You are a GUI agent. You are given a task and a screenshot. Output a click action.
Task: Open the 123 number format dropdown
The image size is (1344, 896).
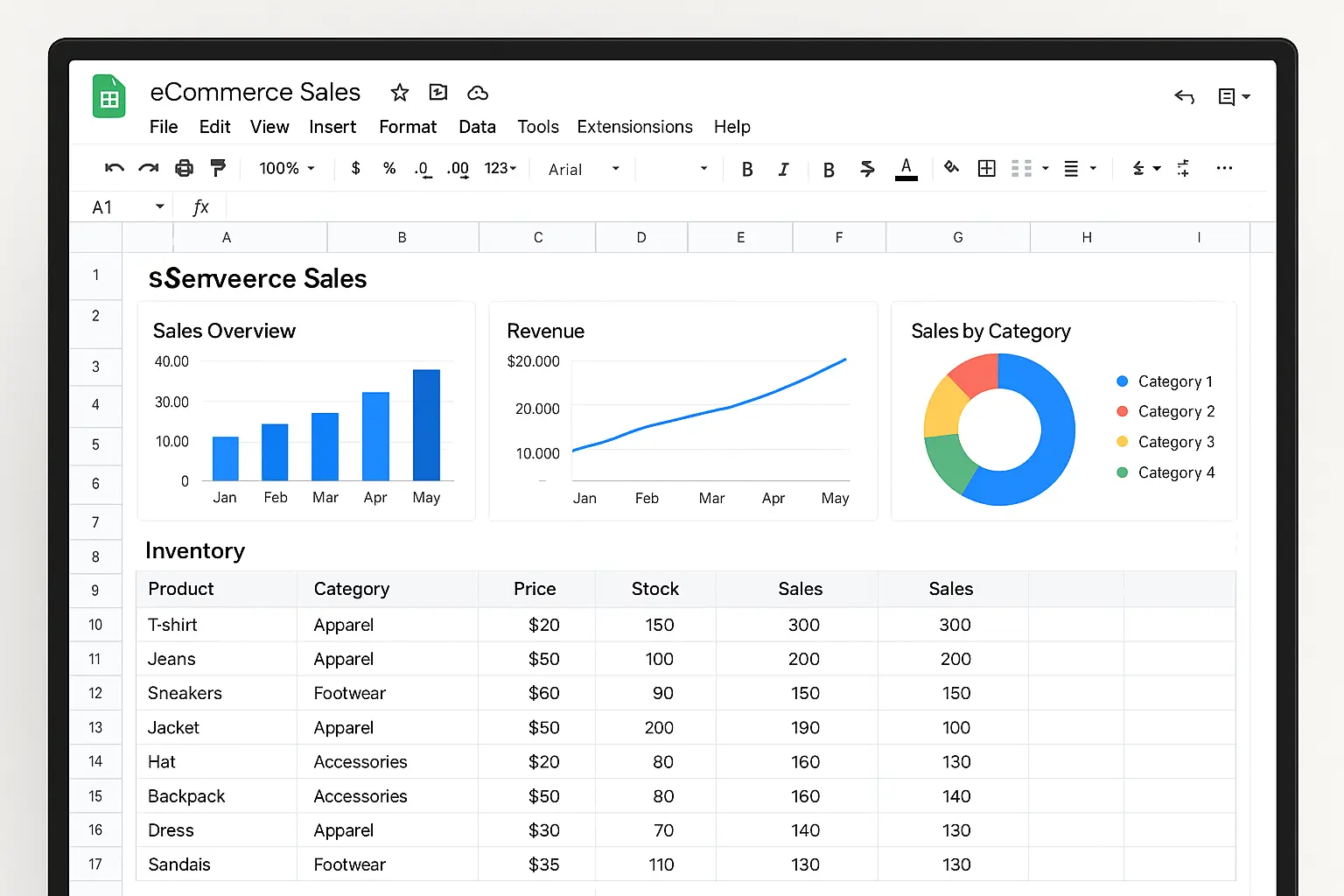pos(500,168)
